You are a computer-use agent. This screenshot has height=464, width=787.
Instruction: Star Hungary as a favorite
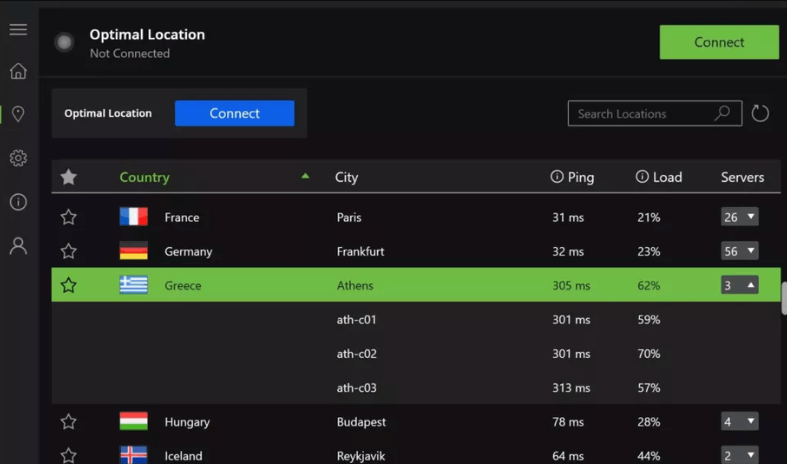pyautogui.click(x=68, y=422)
